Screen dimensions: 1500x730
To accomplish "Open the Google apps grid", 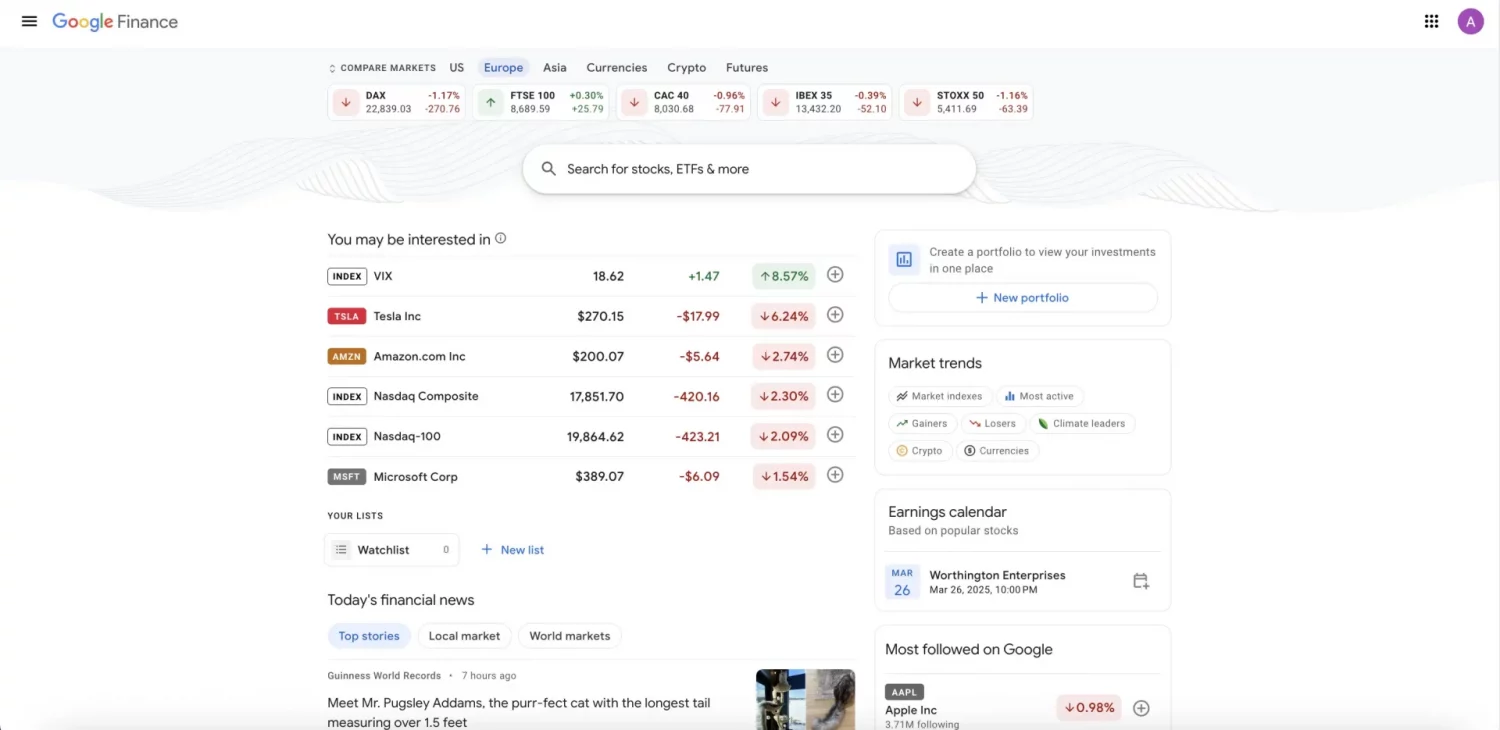I will [1431, 21].
